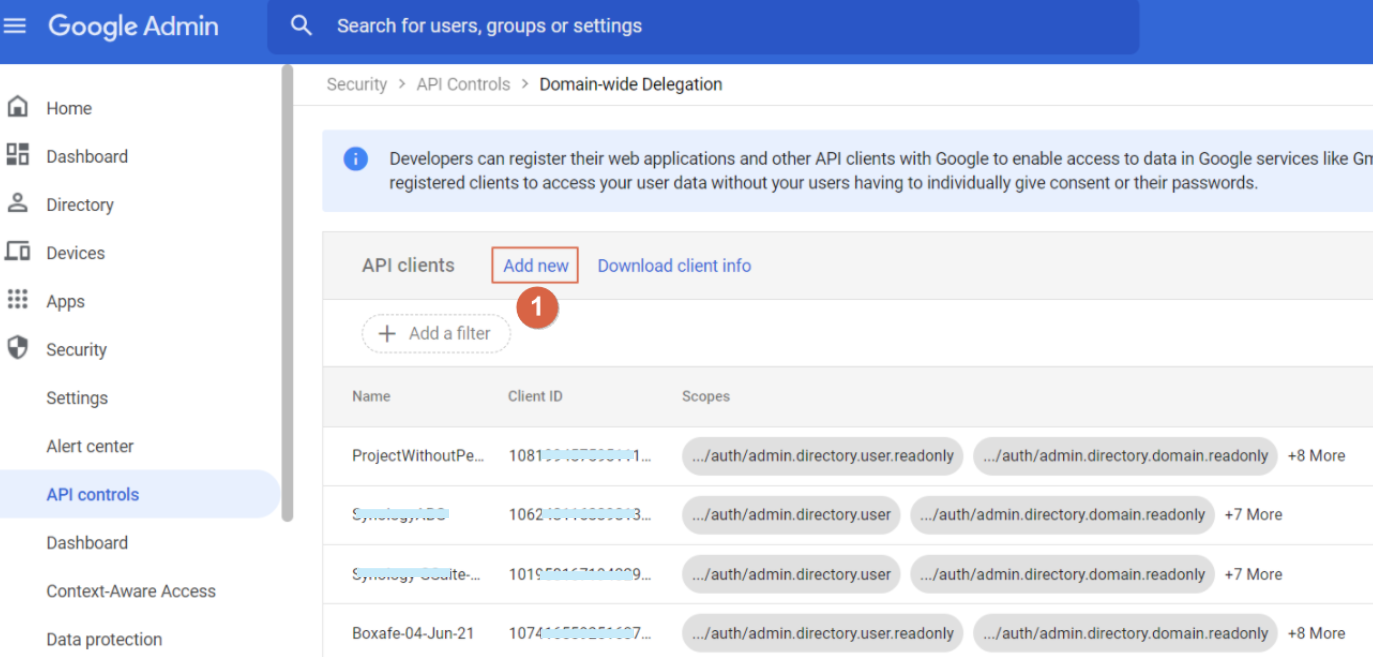Image resolution: width=1373 pixels, height=657 pixels.
Task: Click the Apps grid icon
Action: [17, 300]
